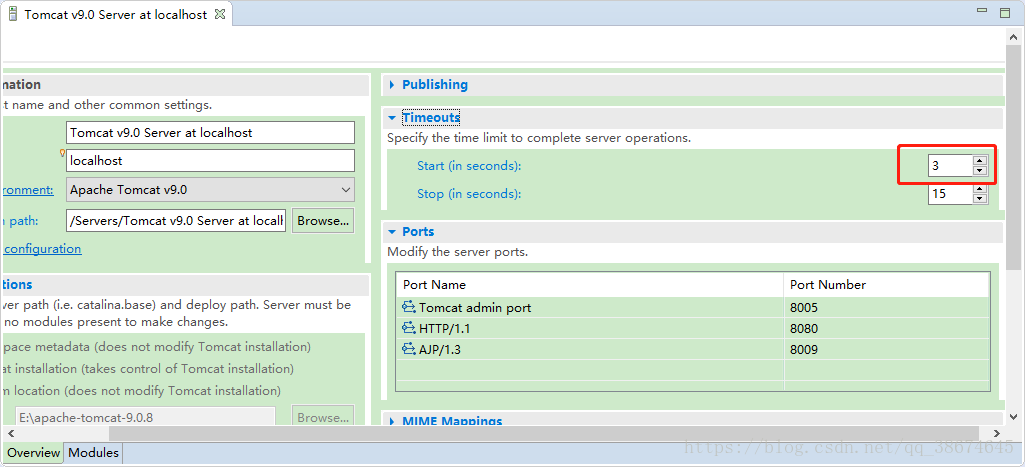Decrease the Start timeout seconds
The image size is (1025, 467).
[x=979, y=171]
